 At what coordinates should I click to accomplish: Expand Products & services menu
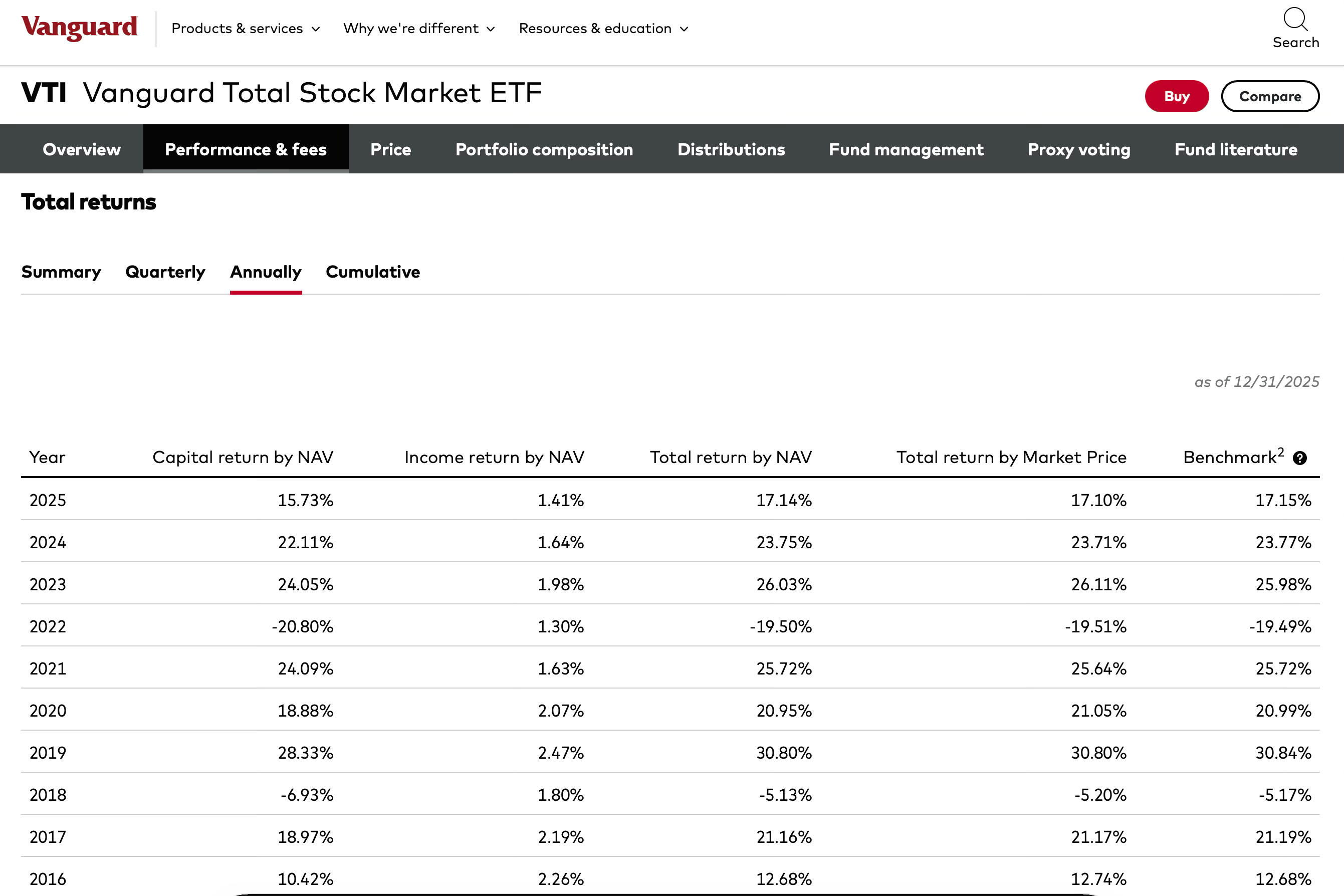point(245,29)
